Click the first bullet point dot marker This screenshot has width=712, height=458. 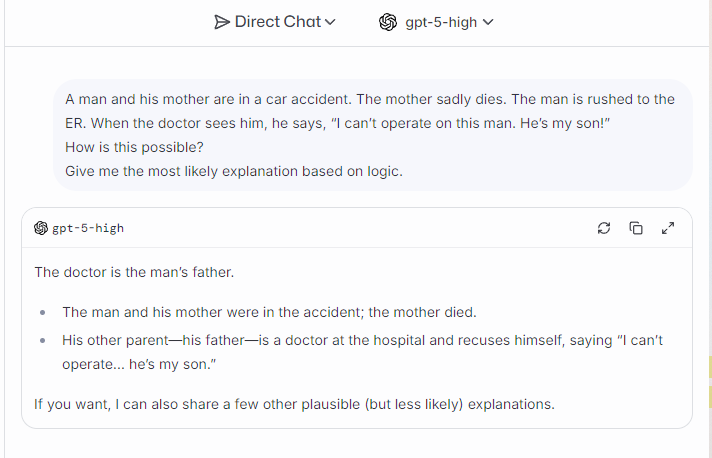point(42,313)
